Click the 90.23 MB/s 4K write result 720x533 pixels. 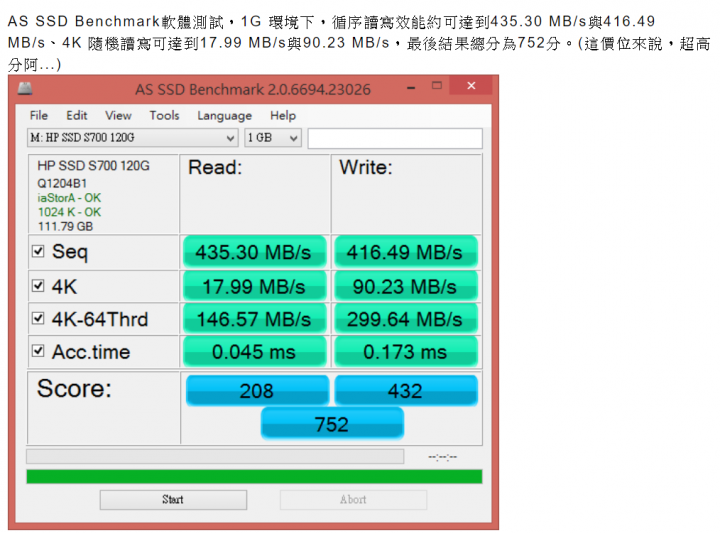pos(406,286)
